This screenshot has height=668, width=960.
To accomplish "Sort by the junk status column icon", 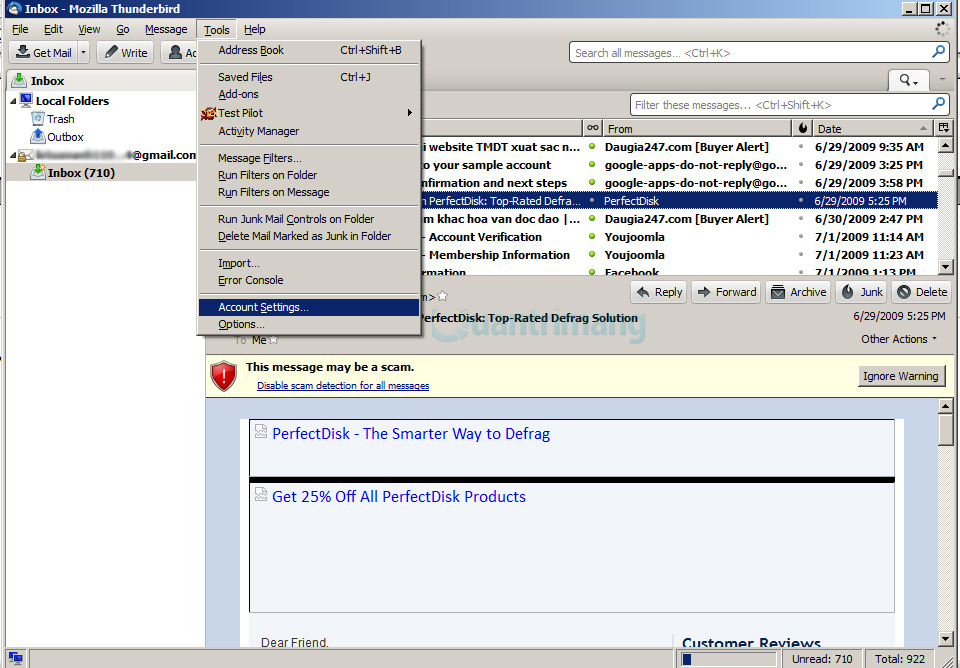I will (x=803, y=128).
